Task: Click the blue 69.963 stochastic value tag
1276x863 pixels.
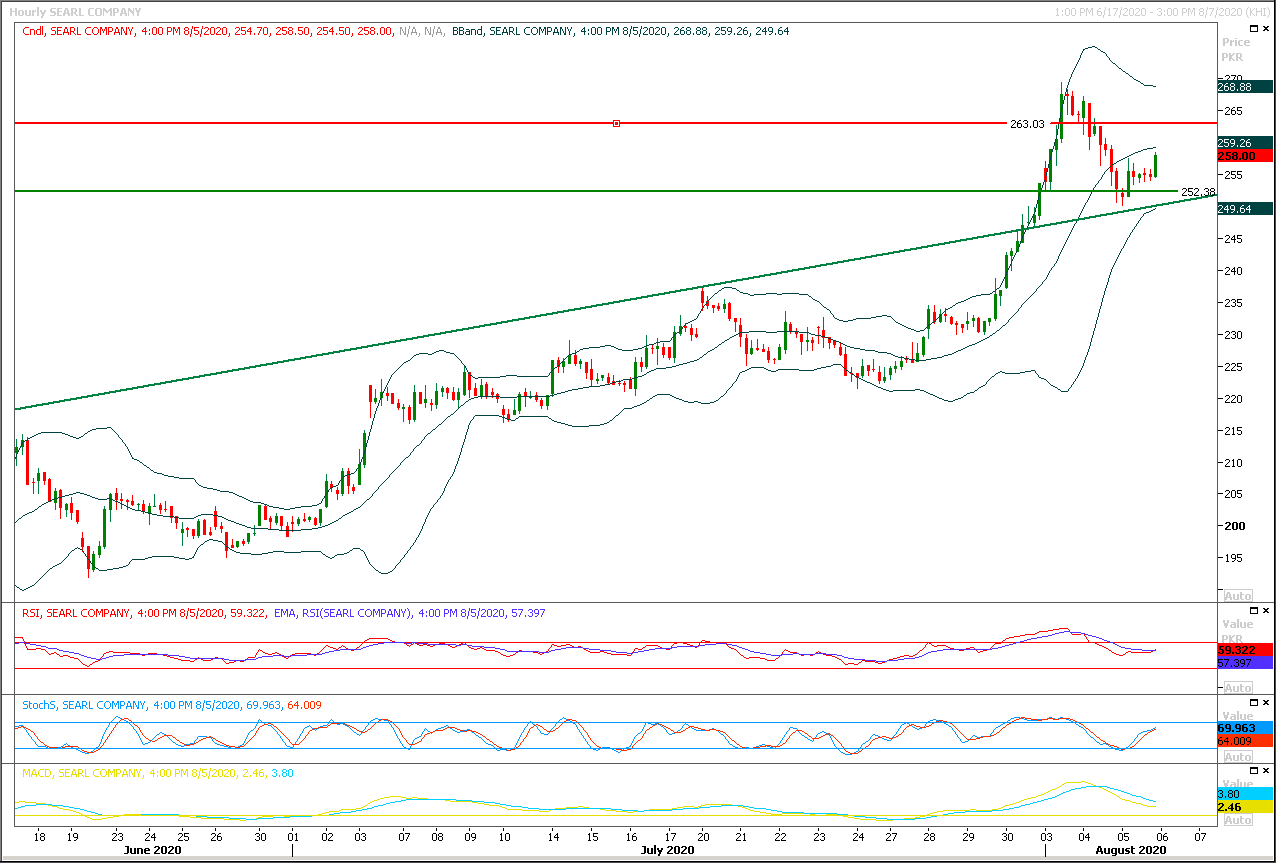Action: pyautogui.click(x=1245, y=728)
